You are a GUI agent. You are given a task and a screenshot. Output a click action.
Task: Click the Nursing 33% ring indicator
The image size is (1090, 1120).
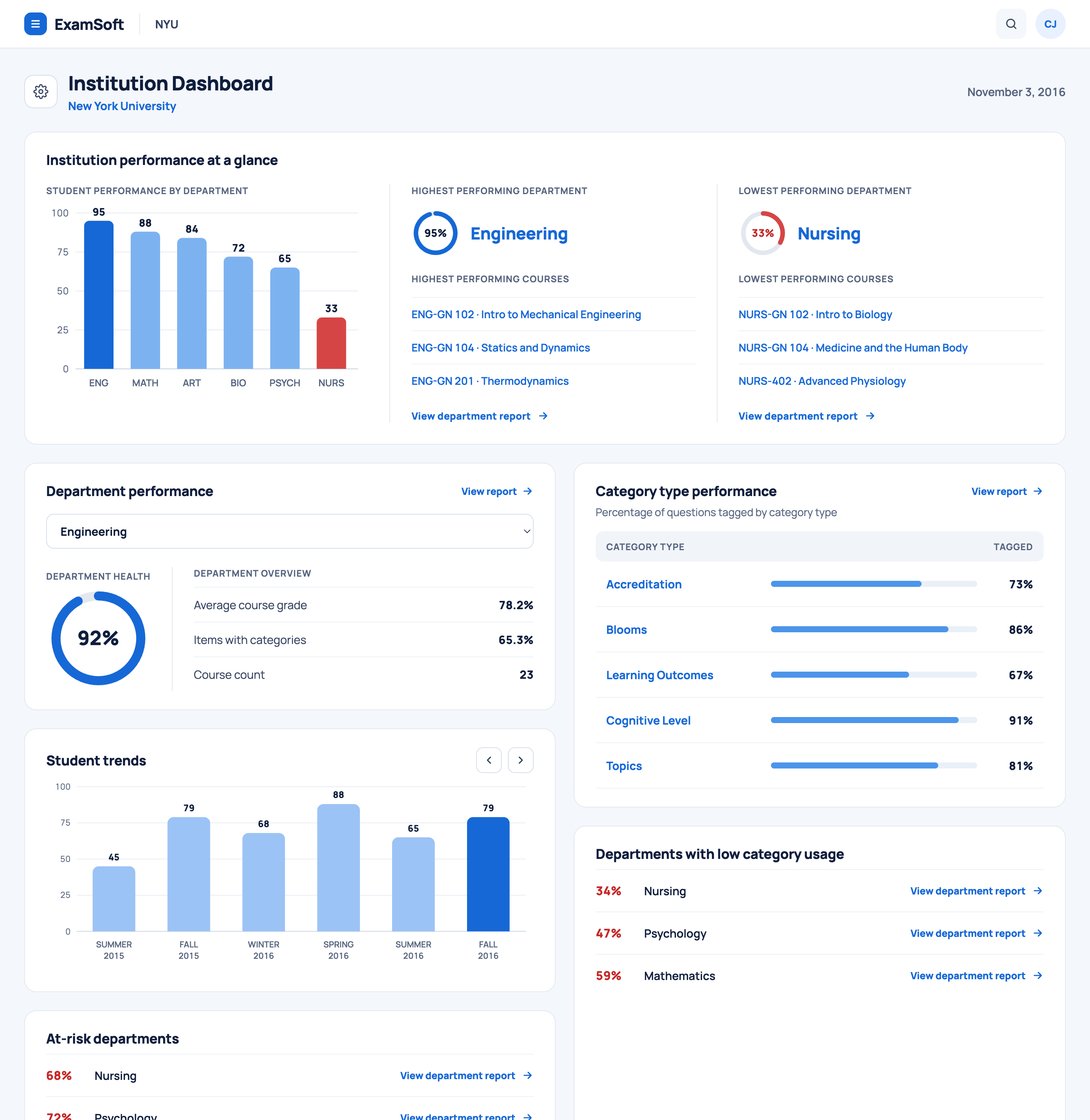click(763, 233)
